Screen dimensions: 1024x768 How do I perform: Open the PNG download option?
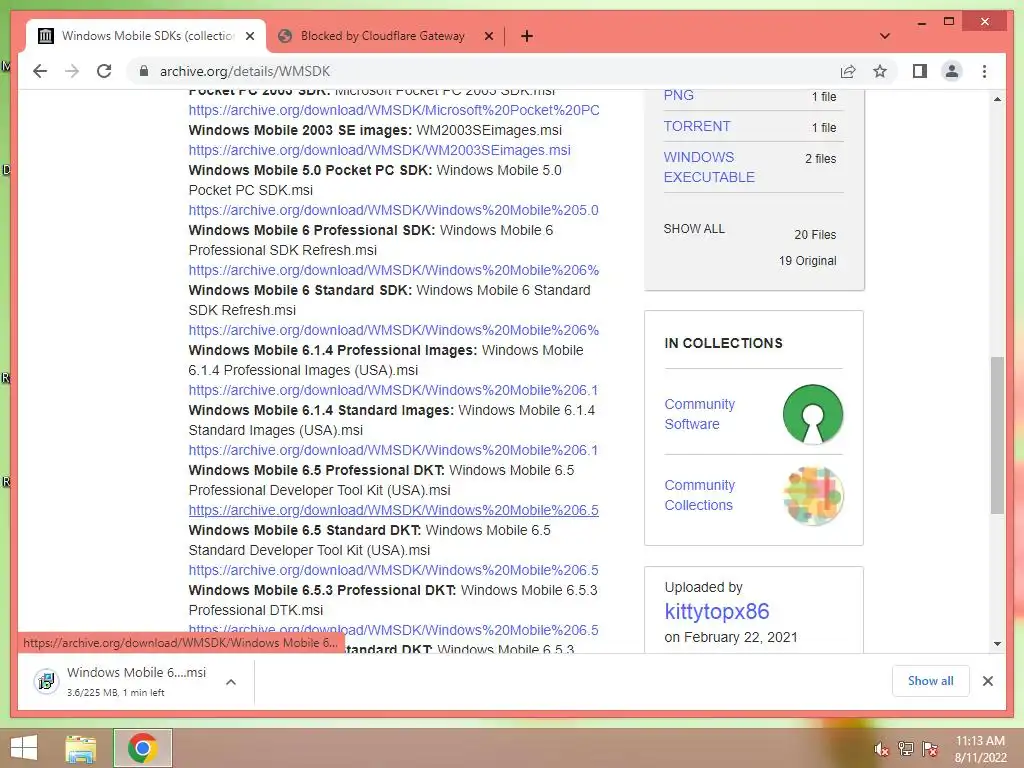click(x=679, y=95)
